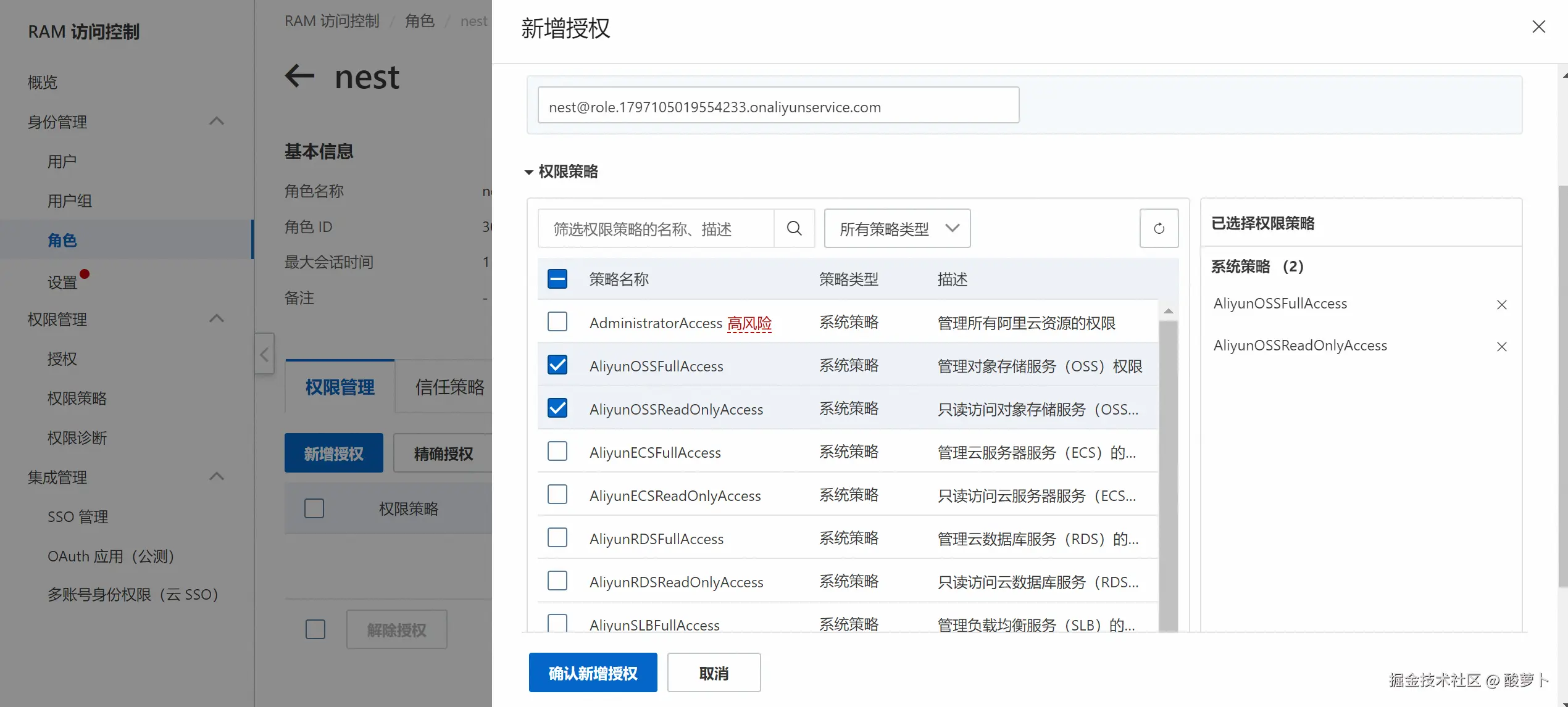
Task: Collapse 集成管理 sidebar group
Action: (216, 477)
